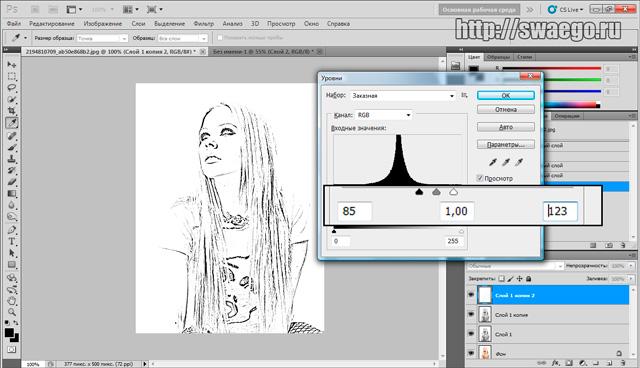Select the History Brush tool
Image resolution: width=640 pixels, height=368 pixels.
pyautogui.click(x=11, y=170)
